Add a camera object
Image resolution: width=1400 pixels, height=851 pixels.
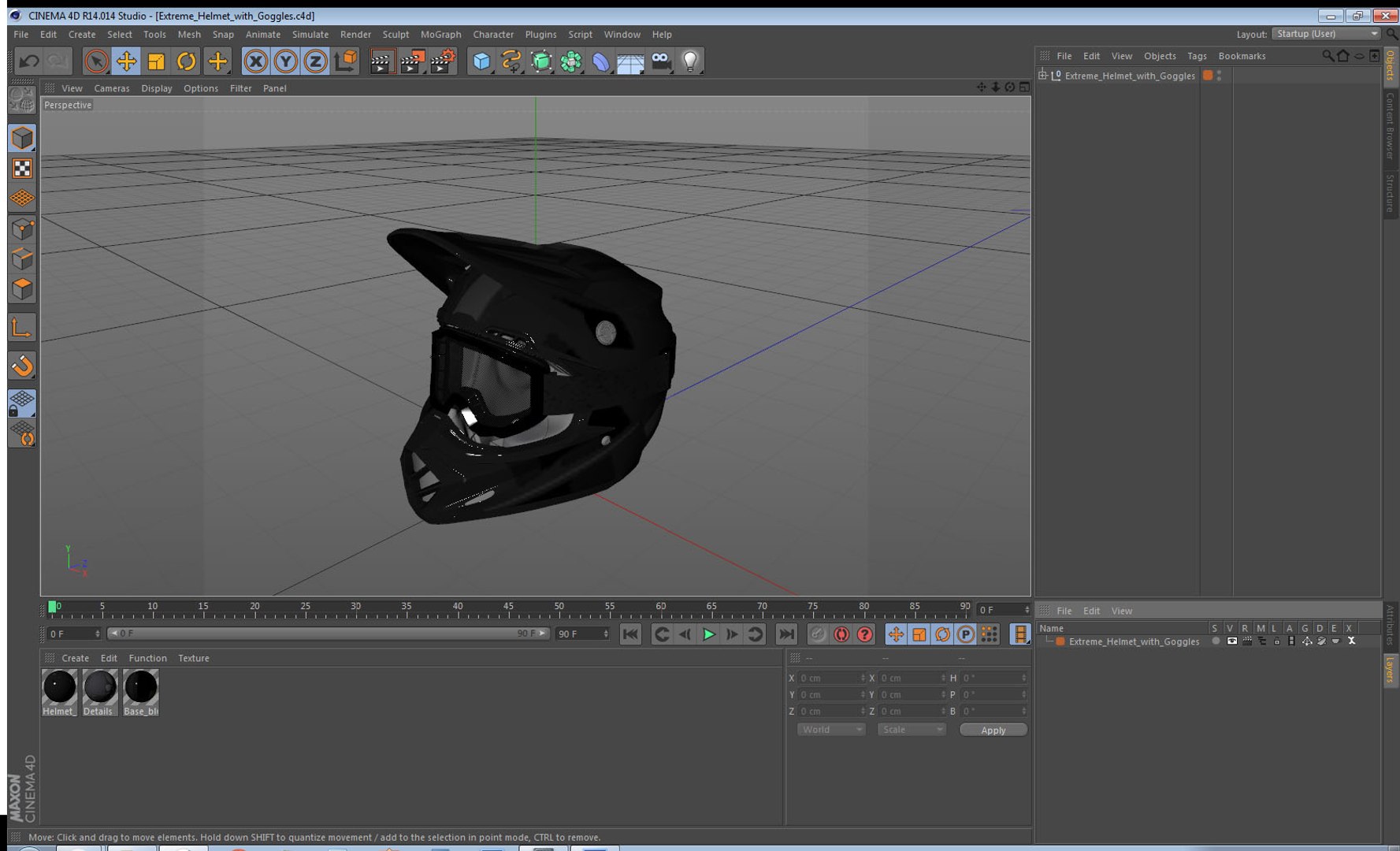[661, 61]
